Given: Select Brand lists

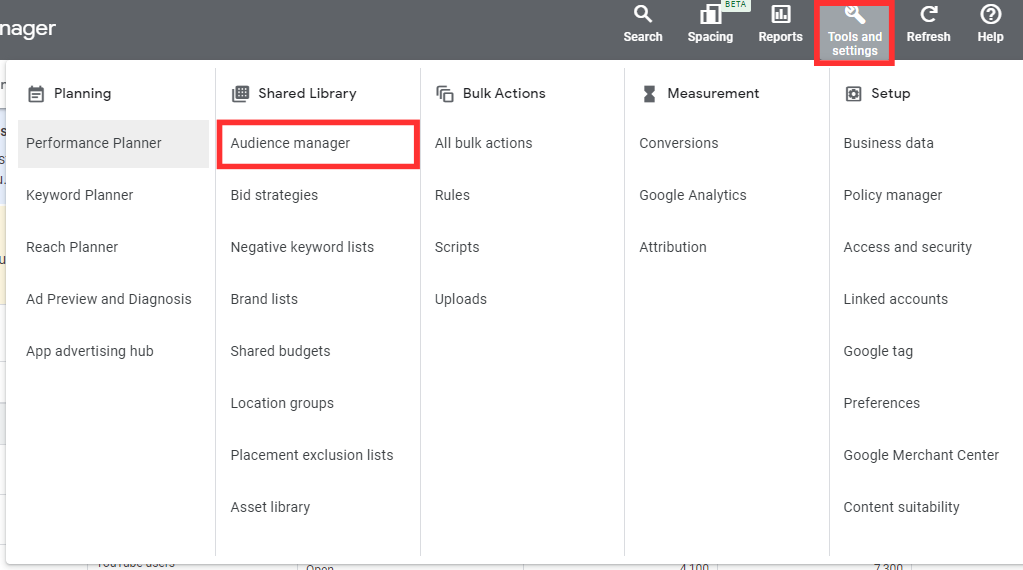Looking at the screenshot, I should [264, 299].
